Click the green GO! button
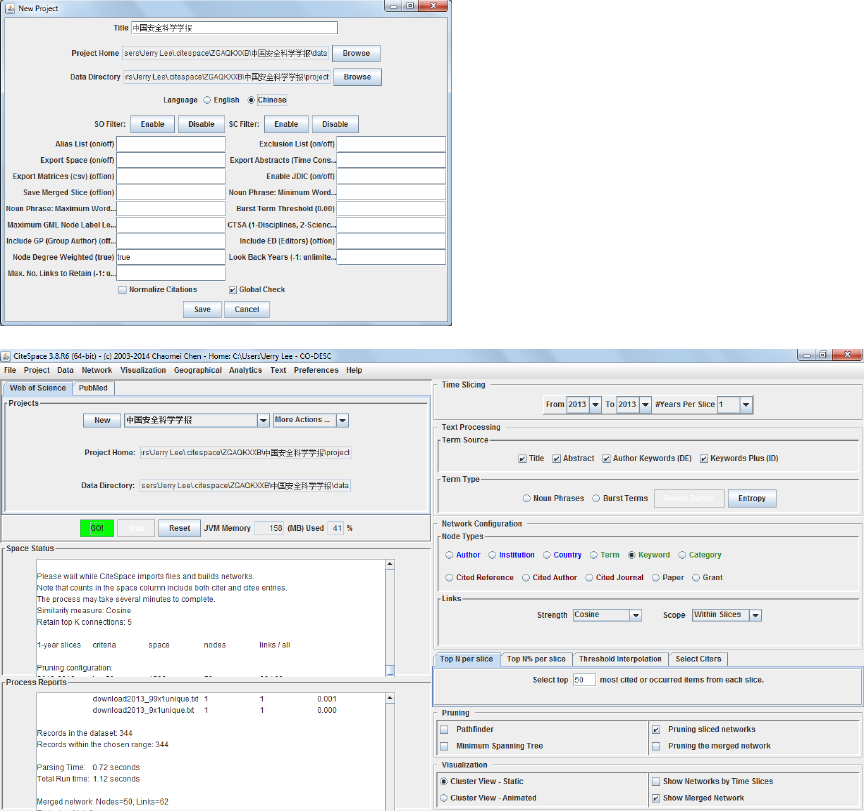Screen dimensions: 864x811 (97, 528)
